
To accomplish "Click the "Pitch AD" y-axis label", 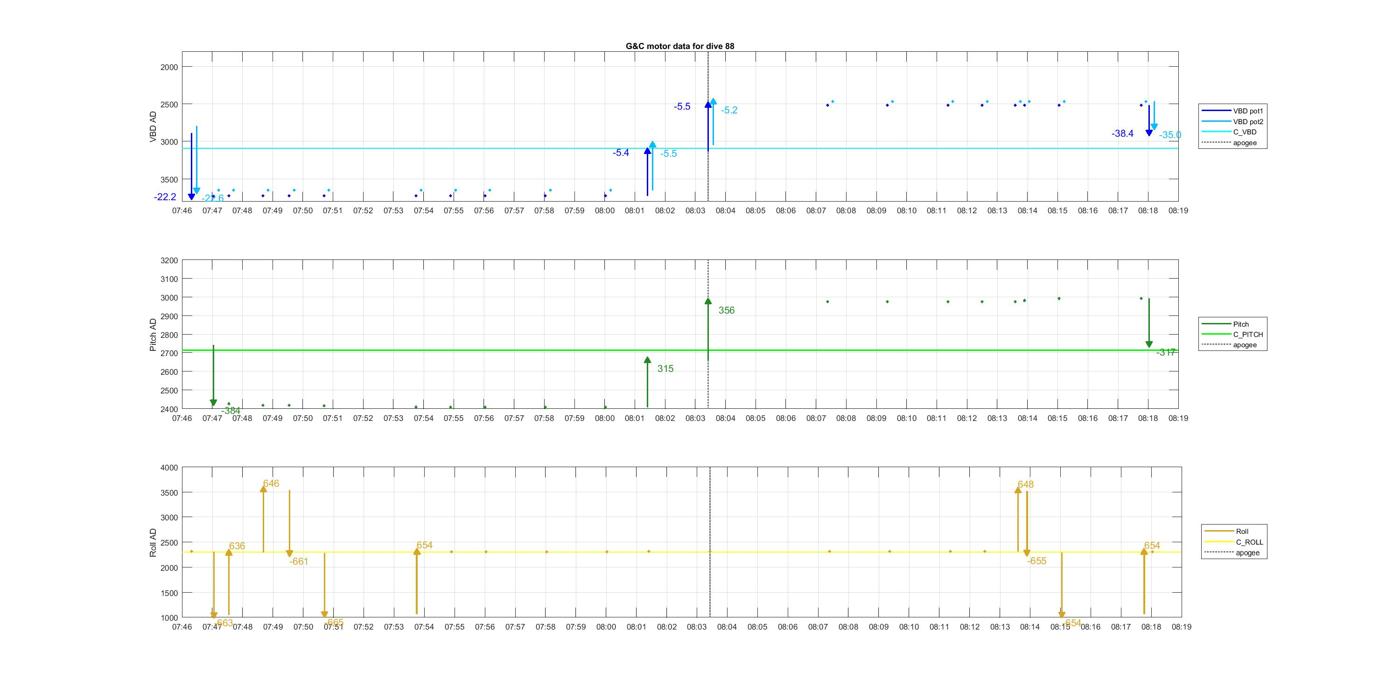I will 154,334.
